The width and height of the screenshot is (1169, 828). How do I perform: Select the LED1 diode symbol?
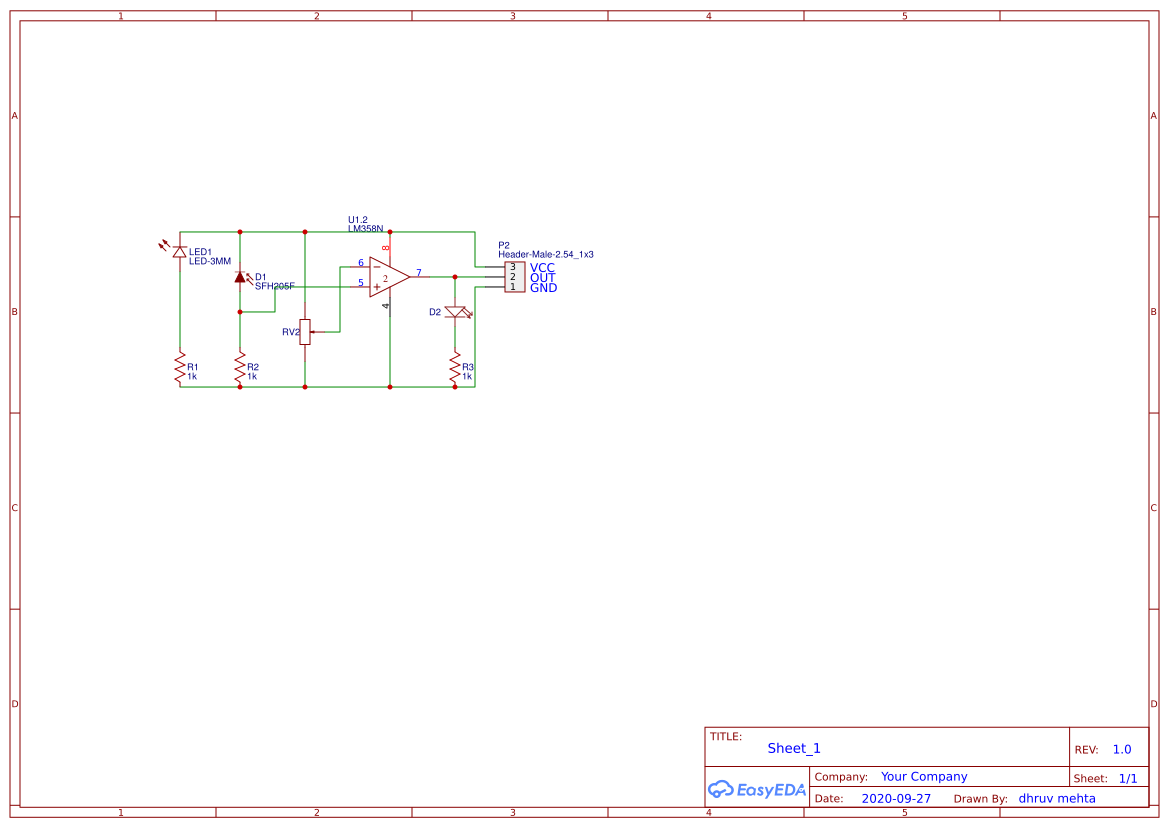tap(179, 252)
